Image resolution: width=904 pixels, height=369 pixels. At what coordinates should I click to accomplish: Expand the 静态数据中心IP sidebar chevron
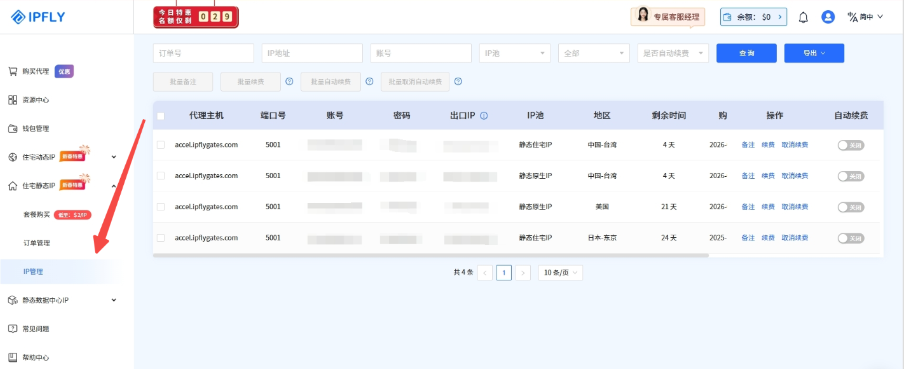point(114,300)
